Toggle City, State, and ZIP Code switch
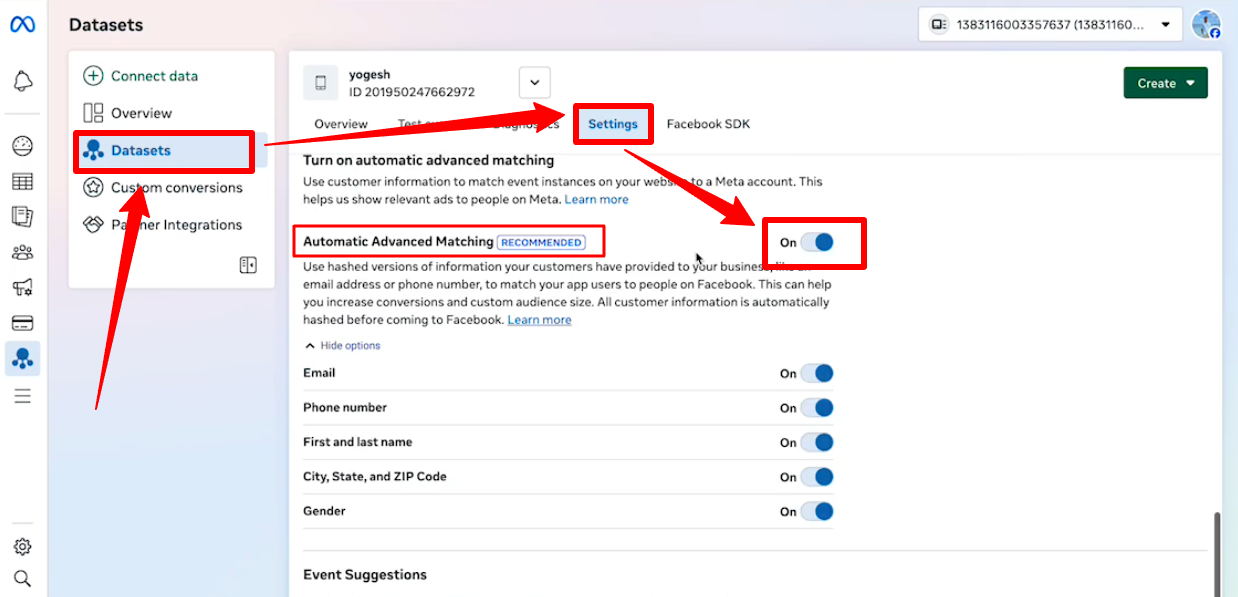The height and width of the screenshot is (597, 1238). pos(816,477)
